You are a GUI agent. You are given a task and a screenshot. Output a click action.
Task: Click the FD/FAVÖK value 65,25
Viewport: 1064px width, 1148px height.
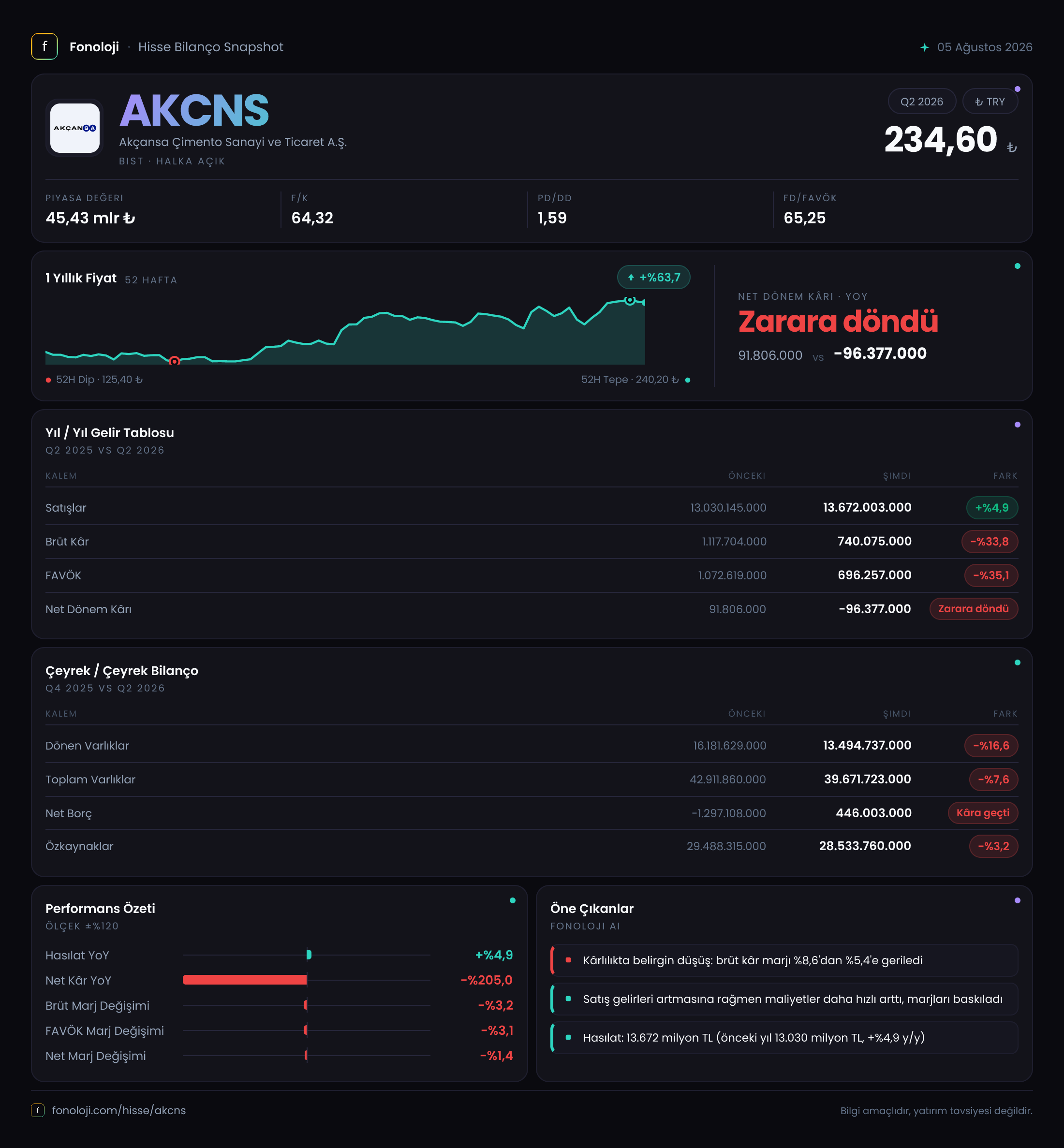[x=804, y=218]
